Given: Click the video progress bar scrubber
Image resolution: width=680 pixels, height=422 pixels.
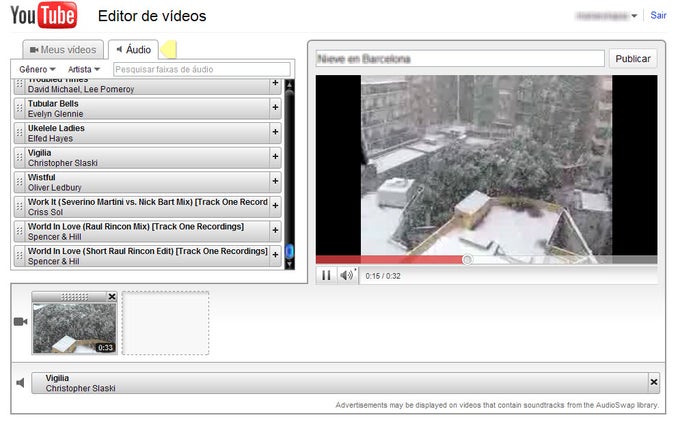Looking at the screenshot, I should point(467,260).
